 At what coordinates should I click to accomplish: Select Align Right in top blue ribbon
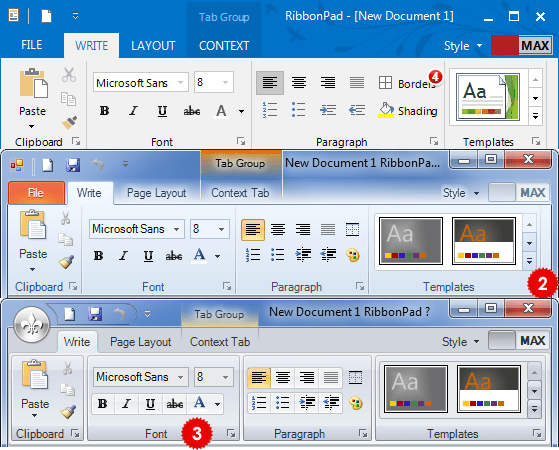coord(328,83)
